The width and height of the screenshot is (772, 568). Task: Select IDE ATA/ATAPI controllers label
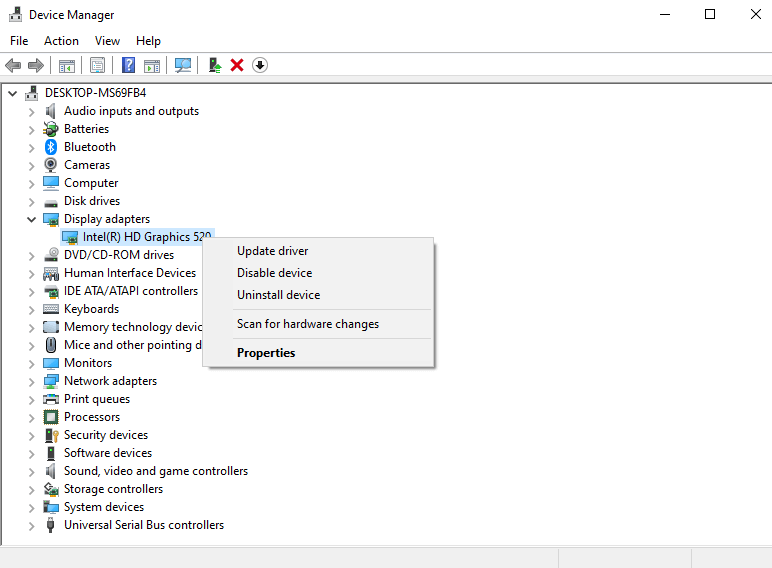pyautogui.click(x=131, y=291)
